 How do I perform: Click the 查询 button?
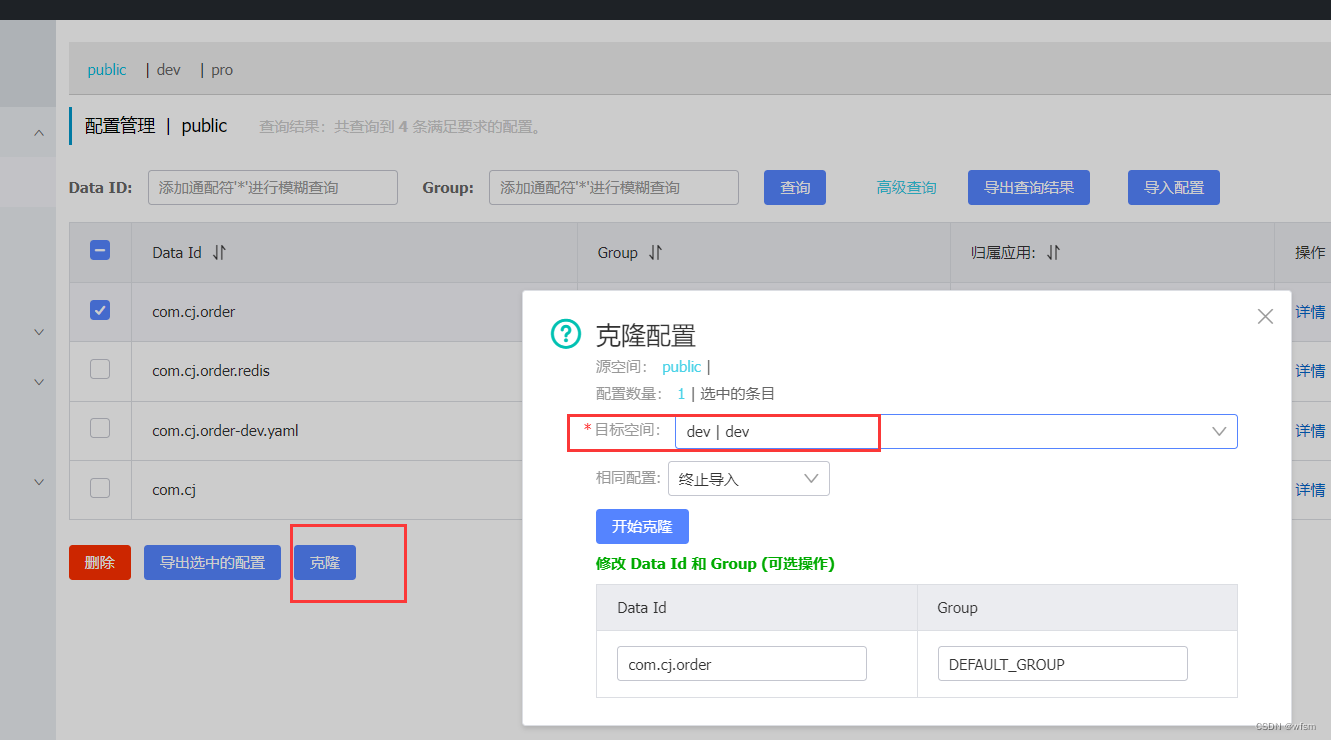coord(795,187)
